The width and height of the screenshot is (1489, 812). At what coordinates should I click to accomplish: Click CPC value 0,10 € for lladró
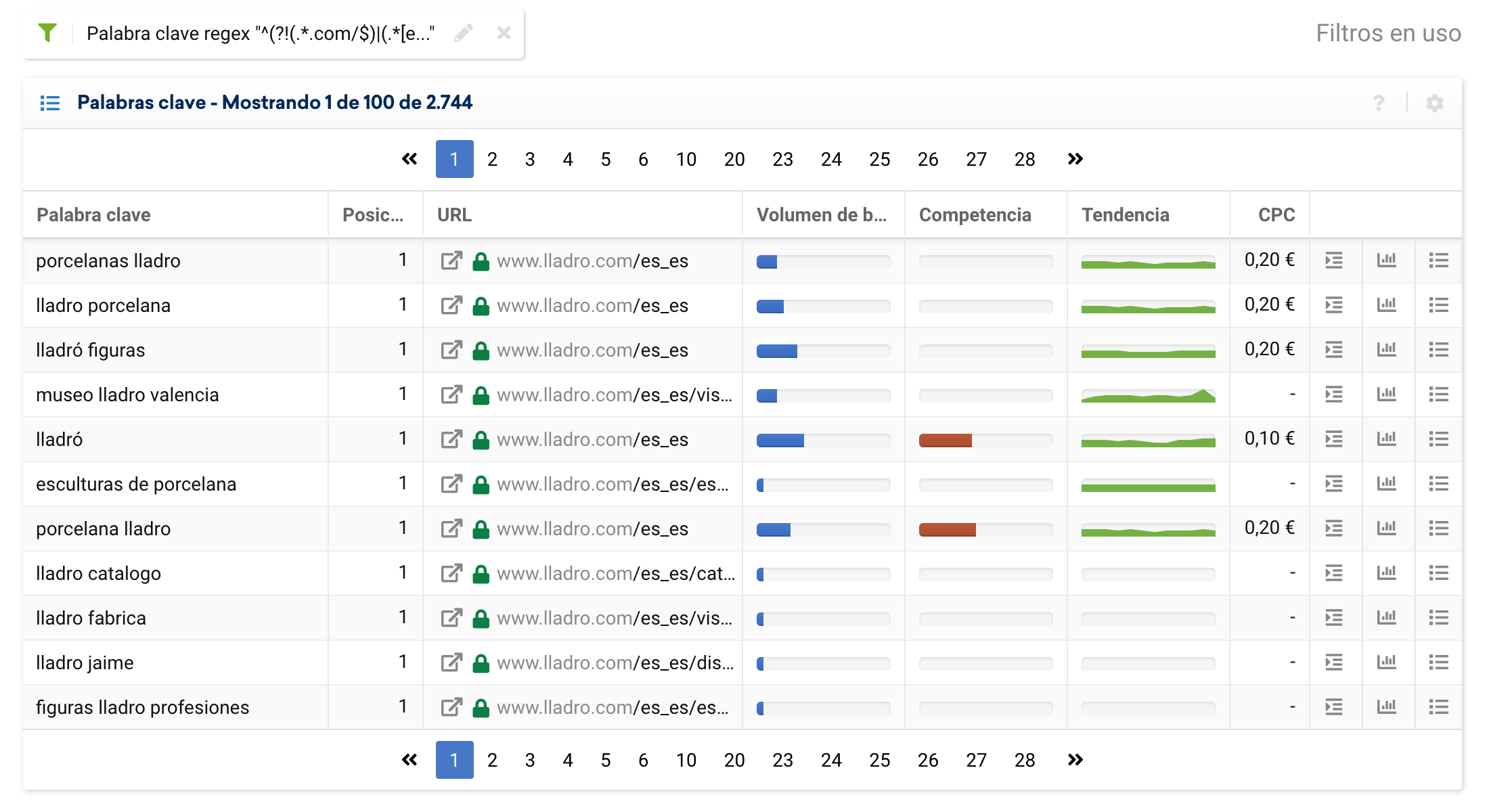(1270, 438)
